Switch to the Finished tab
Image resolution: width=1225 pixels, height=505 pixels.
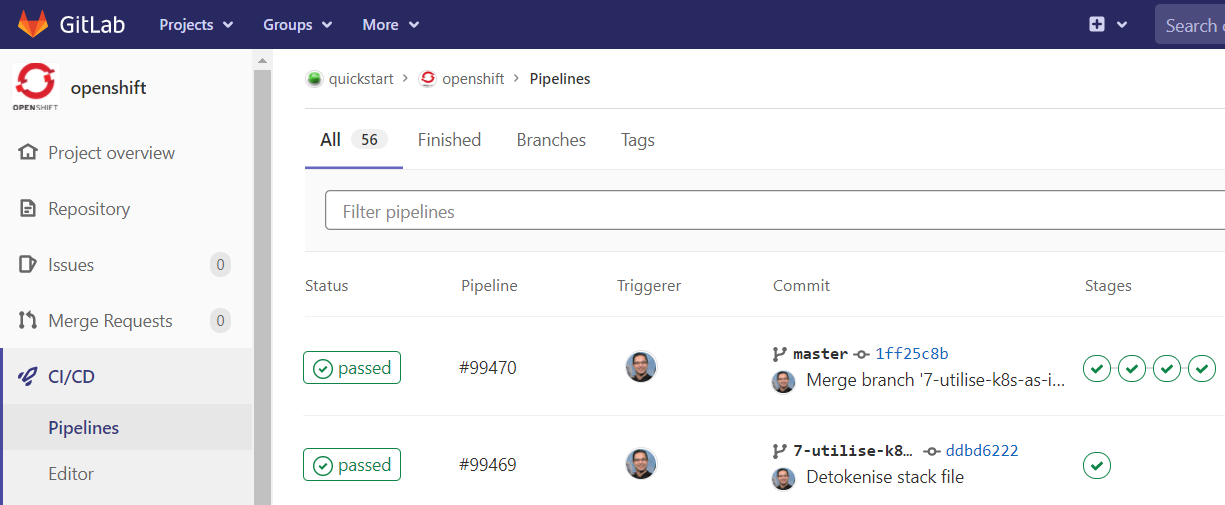point(449,140)
